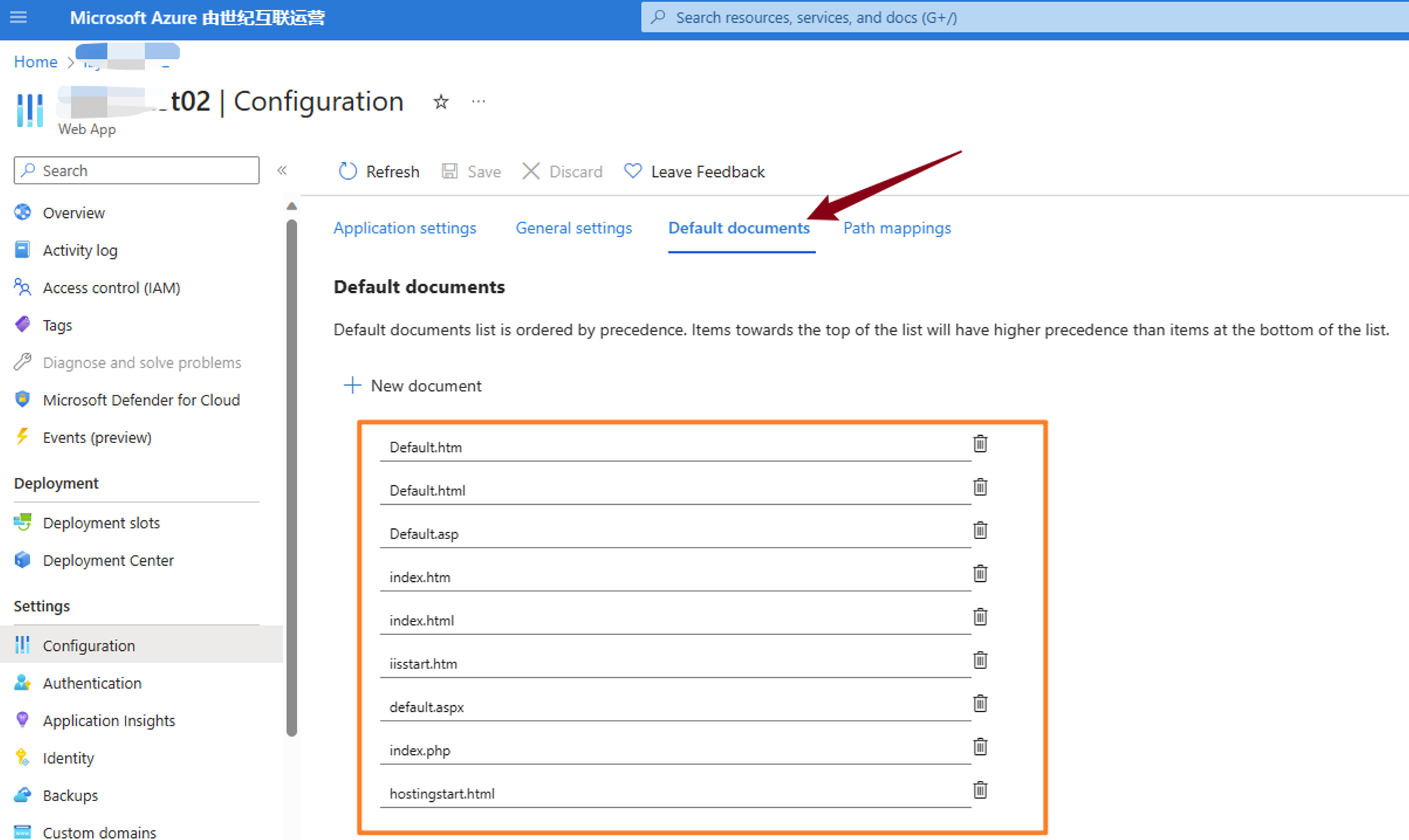Screen dimensions: 1409x840
Task: Open the hamburger portal menu
Action: click(x=19, y=17)
